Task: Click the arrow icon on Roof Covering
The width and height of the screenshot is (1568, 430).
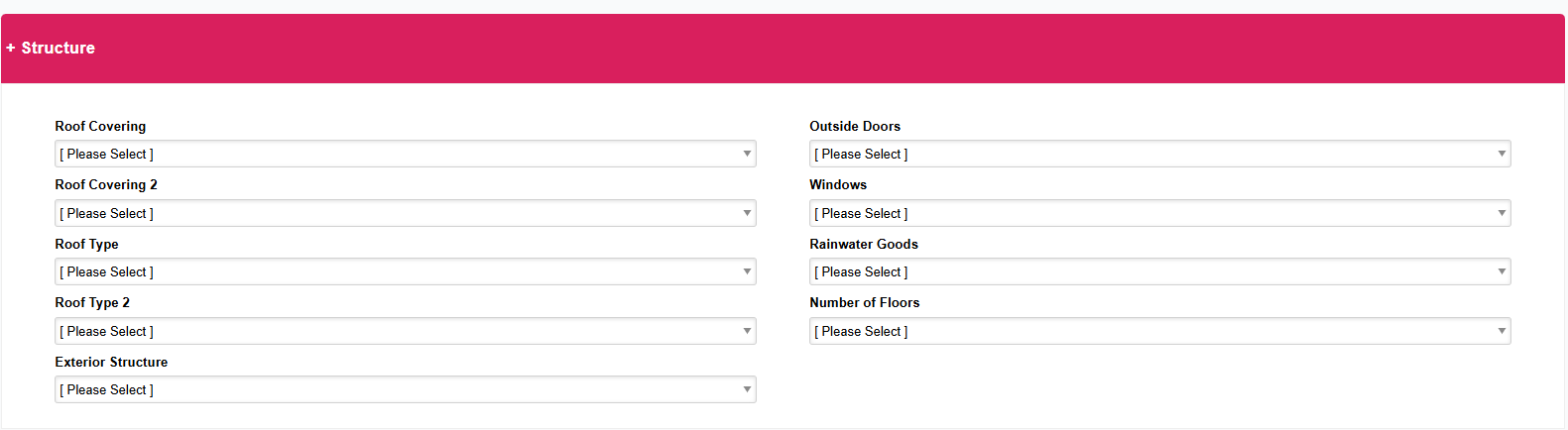Action: 747,154
